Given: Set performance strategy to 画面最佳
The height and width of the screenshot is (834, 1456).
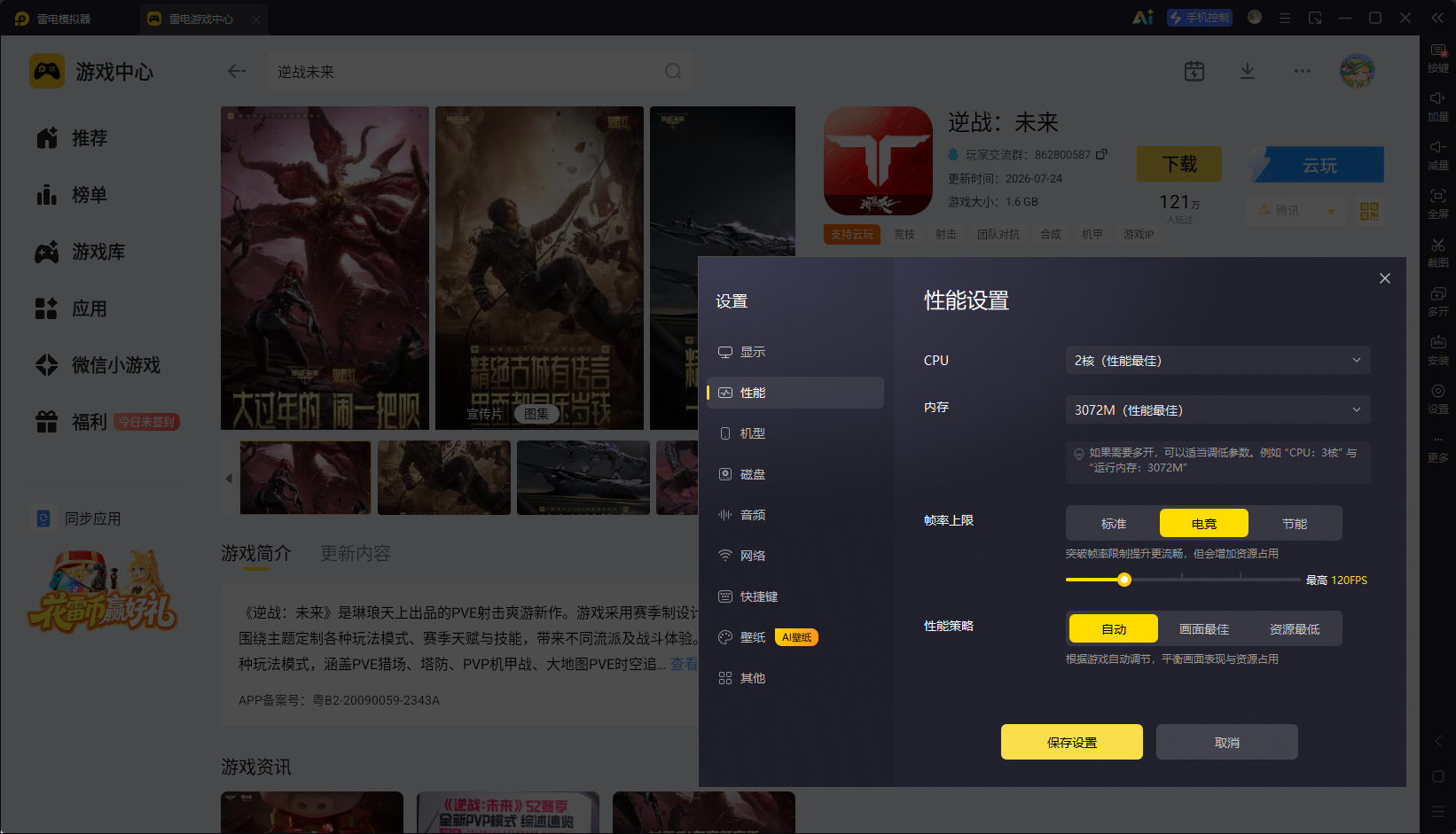Looking at the screenshot, I should pos(1204,629).
